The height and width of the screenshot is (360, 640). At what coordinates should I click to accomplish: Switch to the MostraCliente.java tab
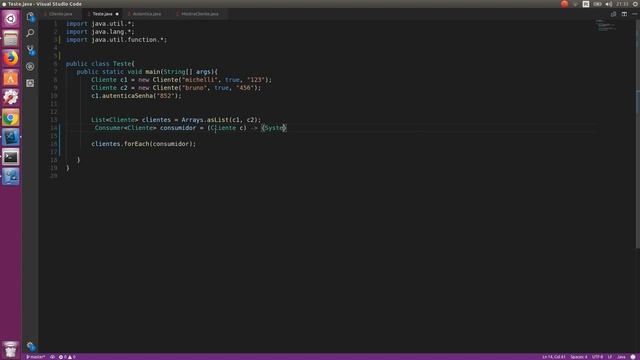[x=200, y=14]
